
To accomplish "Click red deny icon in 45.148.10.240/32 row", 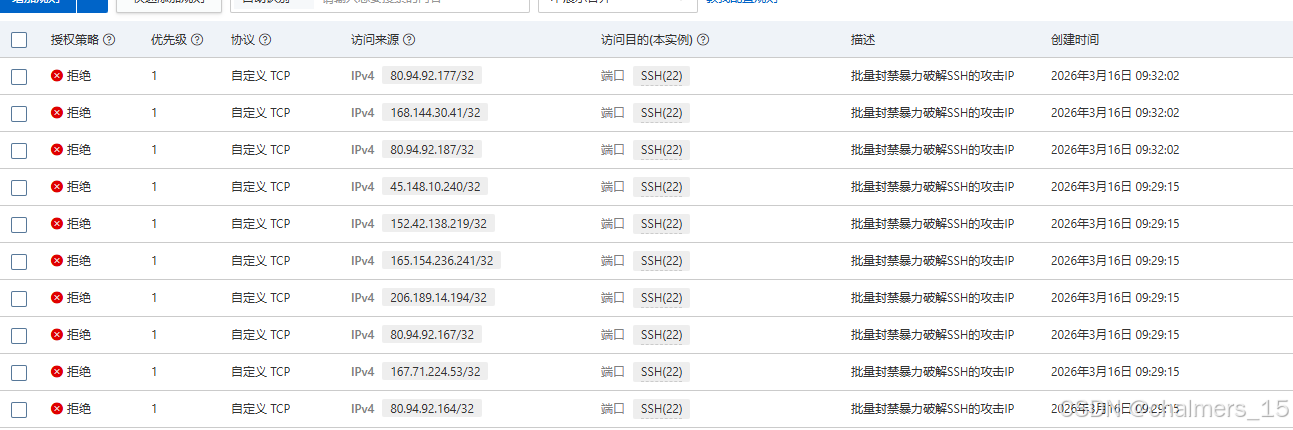I will tap(57, 187).
